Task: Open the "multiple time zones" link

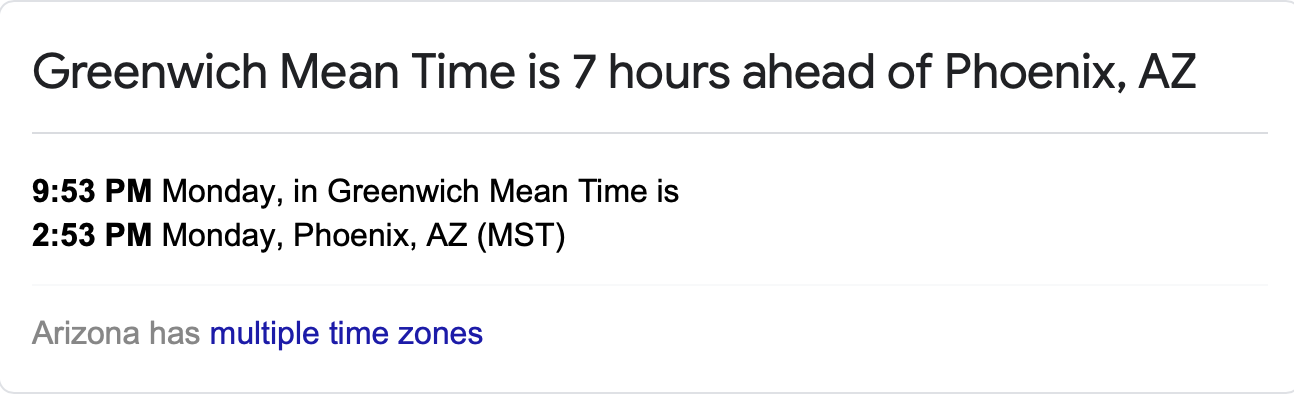Action: tap(346, 333)
